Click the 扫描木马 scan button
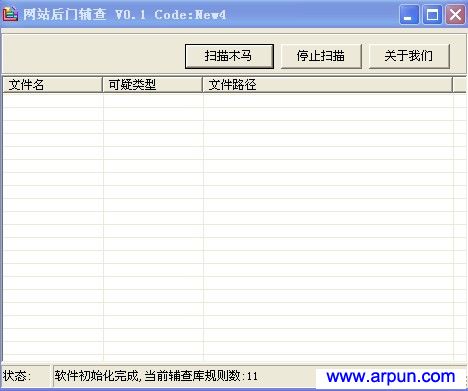The height and width of the screenshot is (391, 468). coord(229,56)
